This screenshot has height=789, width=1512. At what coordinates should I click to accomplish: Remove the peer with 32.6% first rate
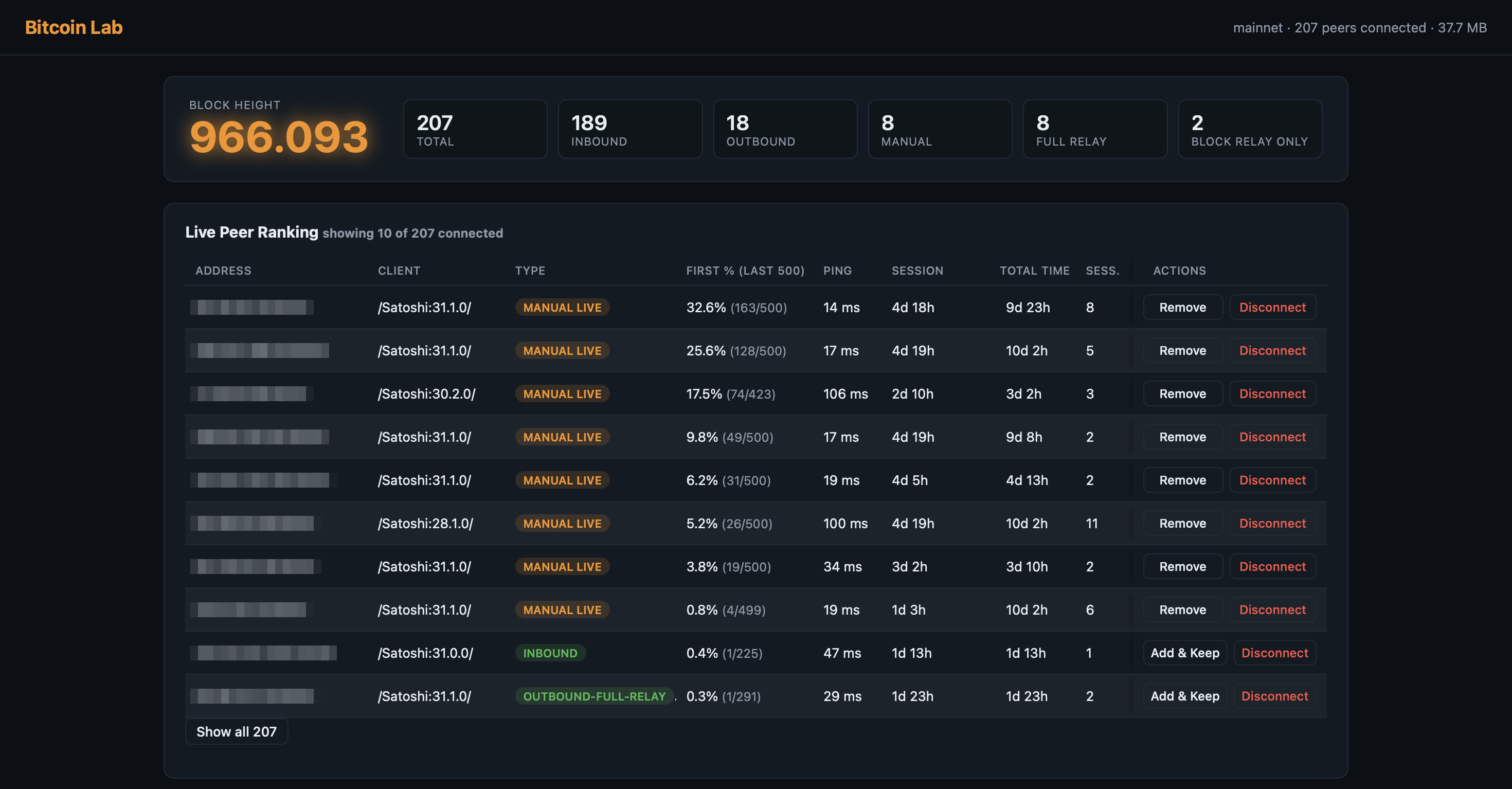[1183, 307]
